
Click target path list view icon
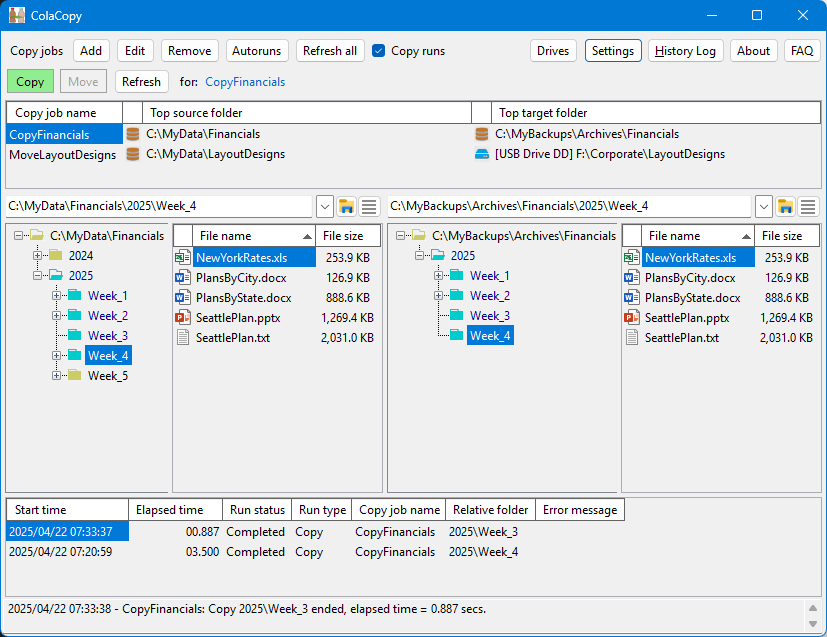[808, 206]
